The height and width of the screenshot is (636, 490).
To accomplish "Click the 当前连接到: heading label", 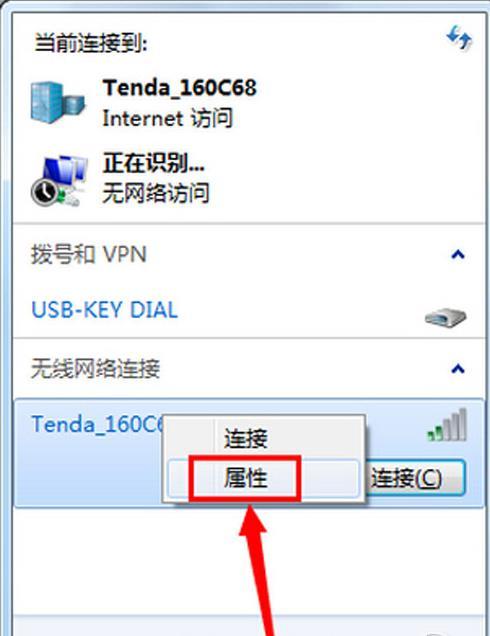I will click(x=90, y=43).
